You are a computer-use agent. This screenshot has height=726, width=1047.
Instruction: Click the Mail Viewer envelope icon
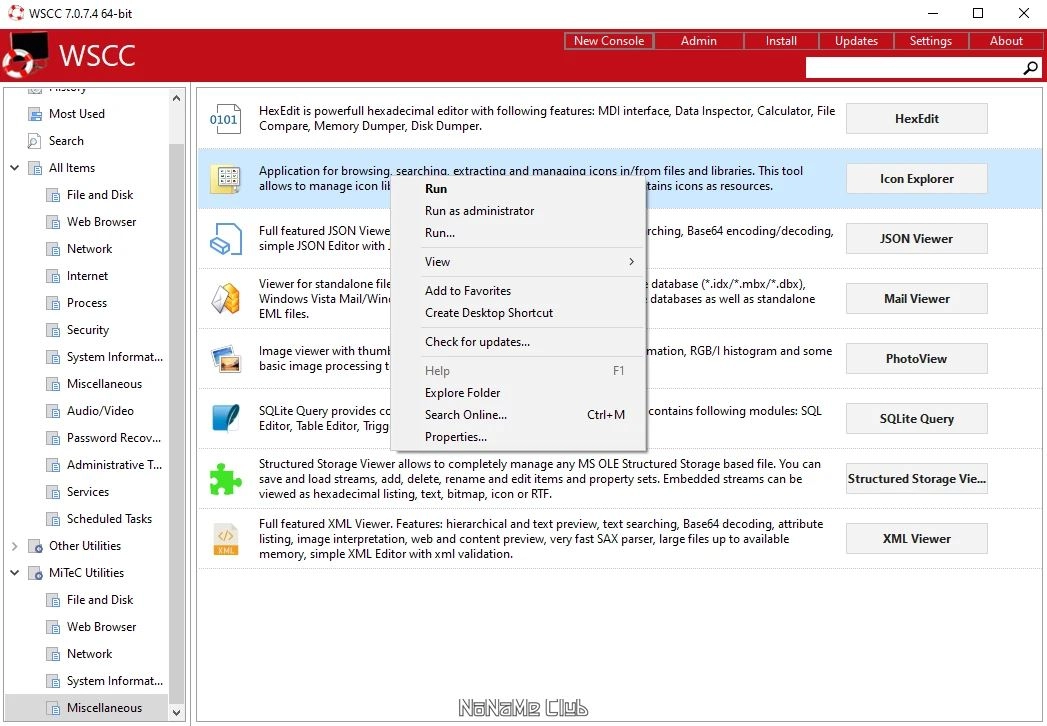226,299
